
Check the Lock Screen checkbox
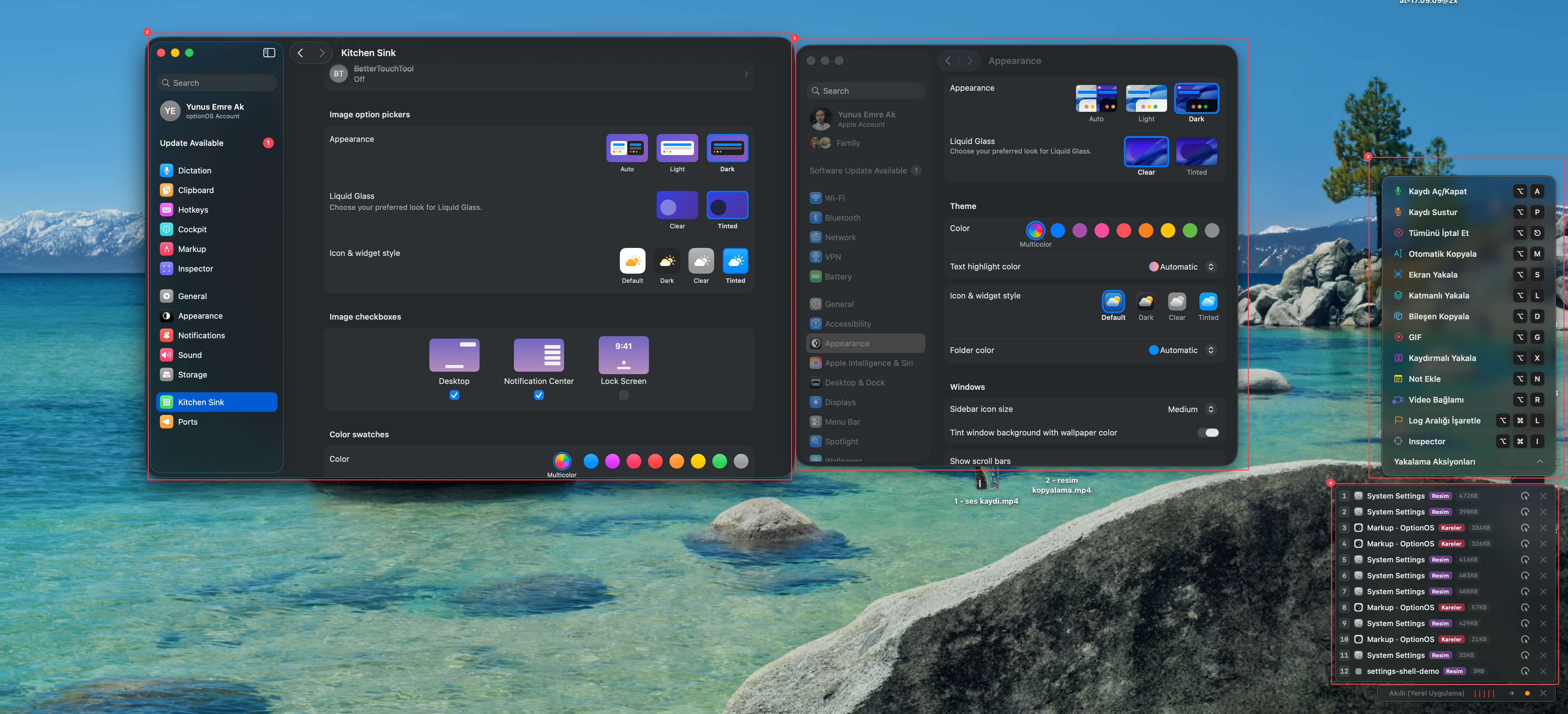623,395
